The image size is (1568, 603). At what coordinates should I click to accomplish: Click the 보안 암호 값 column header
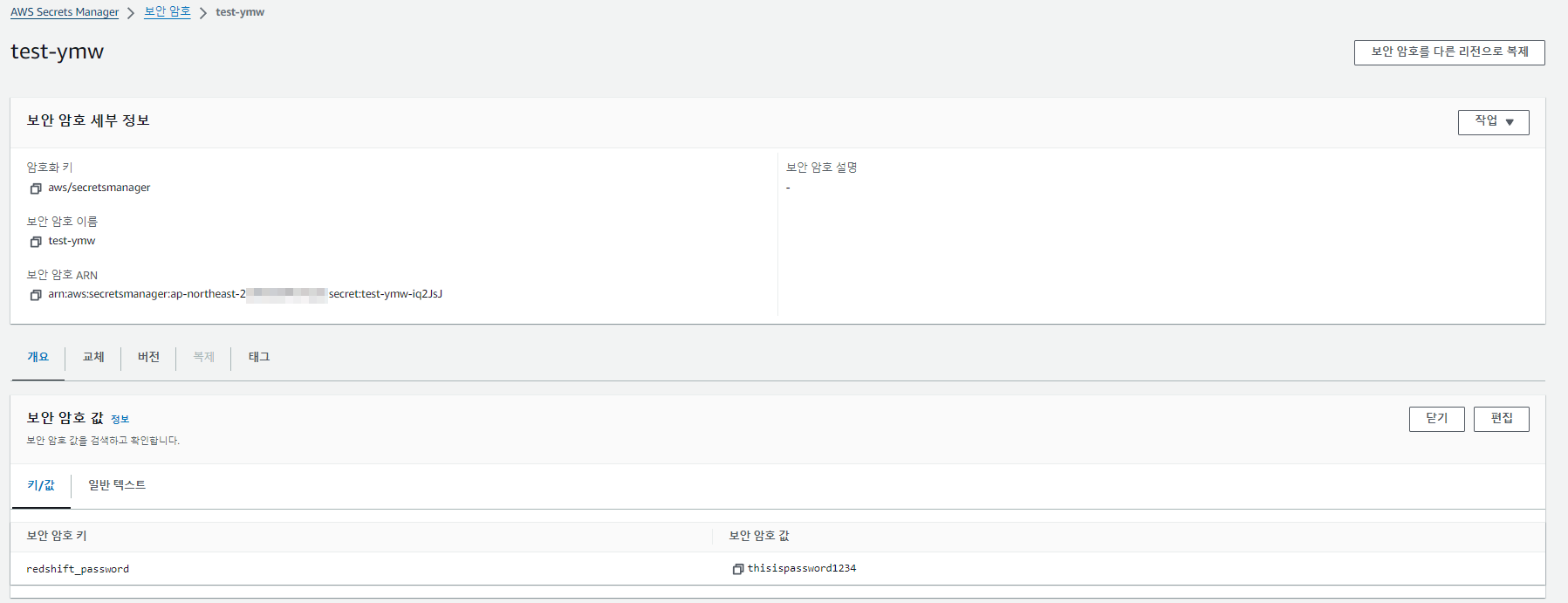[x=759, y=536]
